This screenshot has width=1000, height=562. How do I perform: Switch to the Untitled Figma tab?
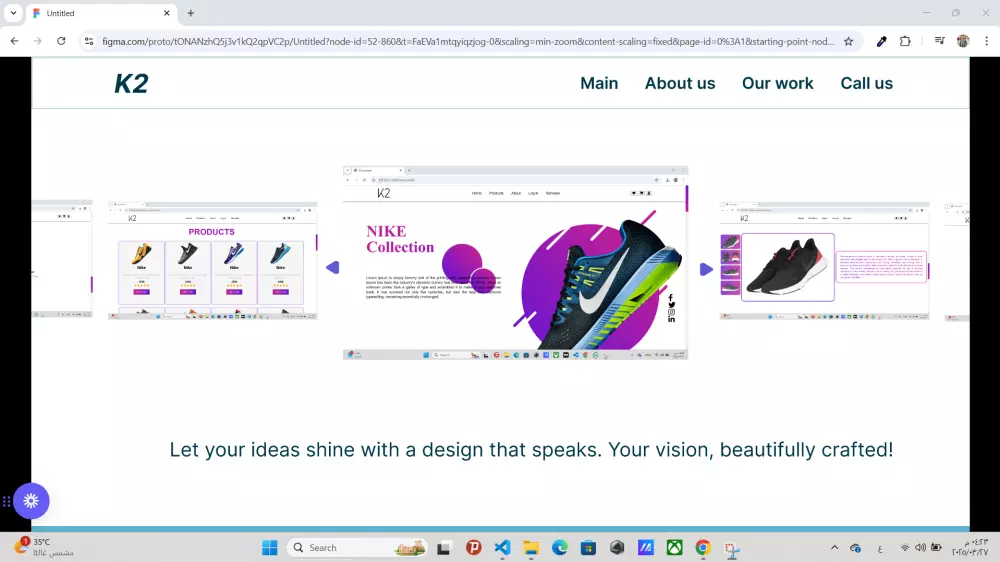tap(101, 13)
